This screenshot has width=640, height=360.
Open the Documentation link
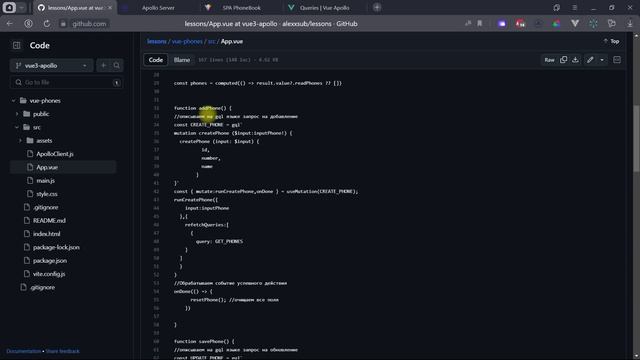pyautogui.click(x=24, y=351)
